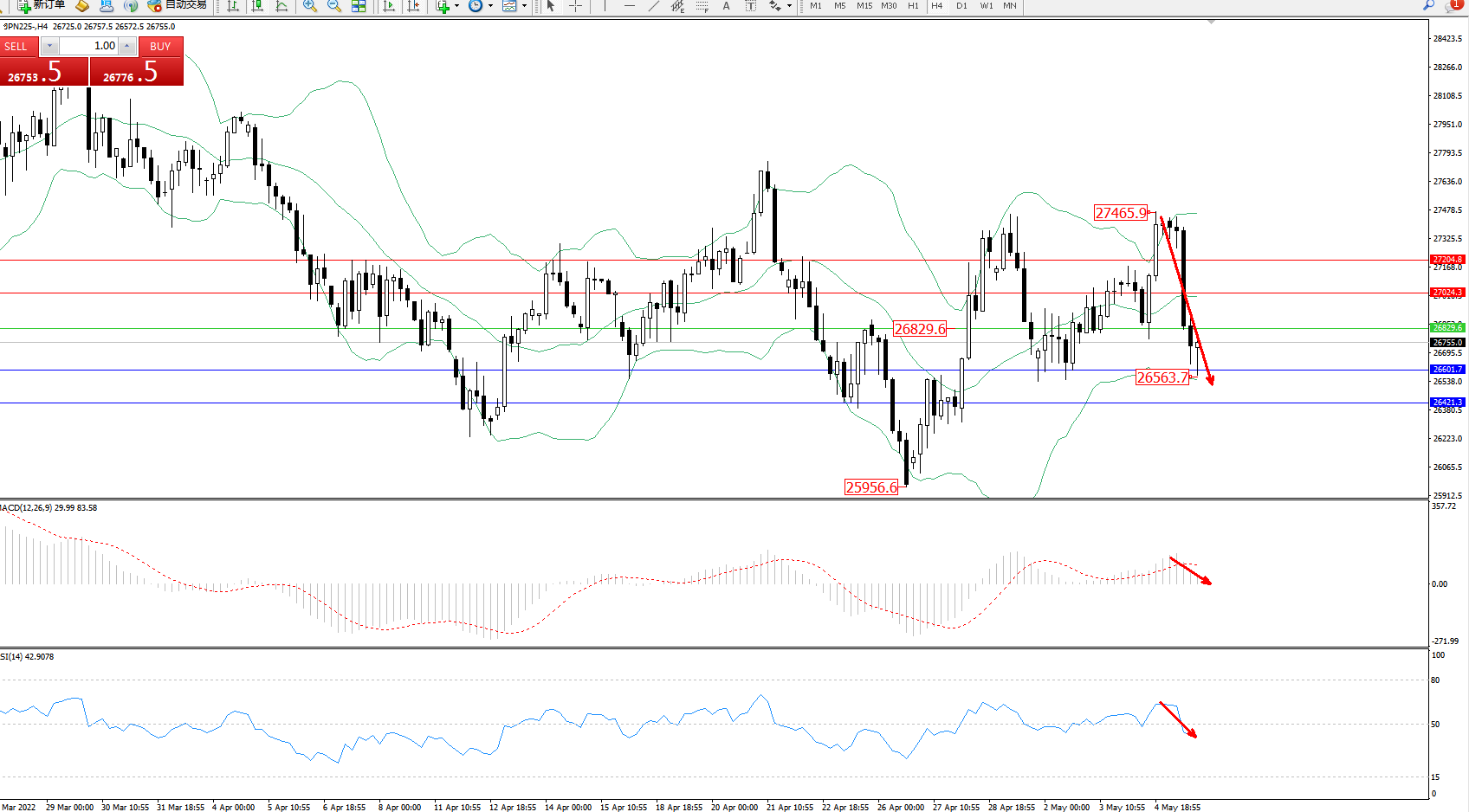Toggle the Auto Scroll chart option
This screenshot has width=1469, height=812.
tap(389, 6)
